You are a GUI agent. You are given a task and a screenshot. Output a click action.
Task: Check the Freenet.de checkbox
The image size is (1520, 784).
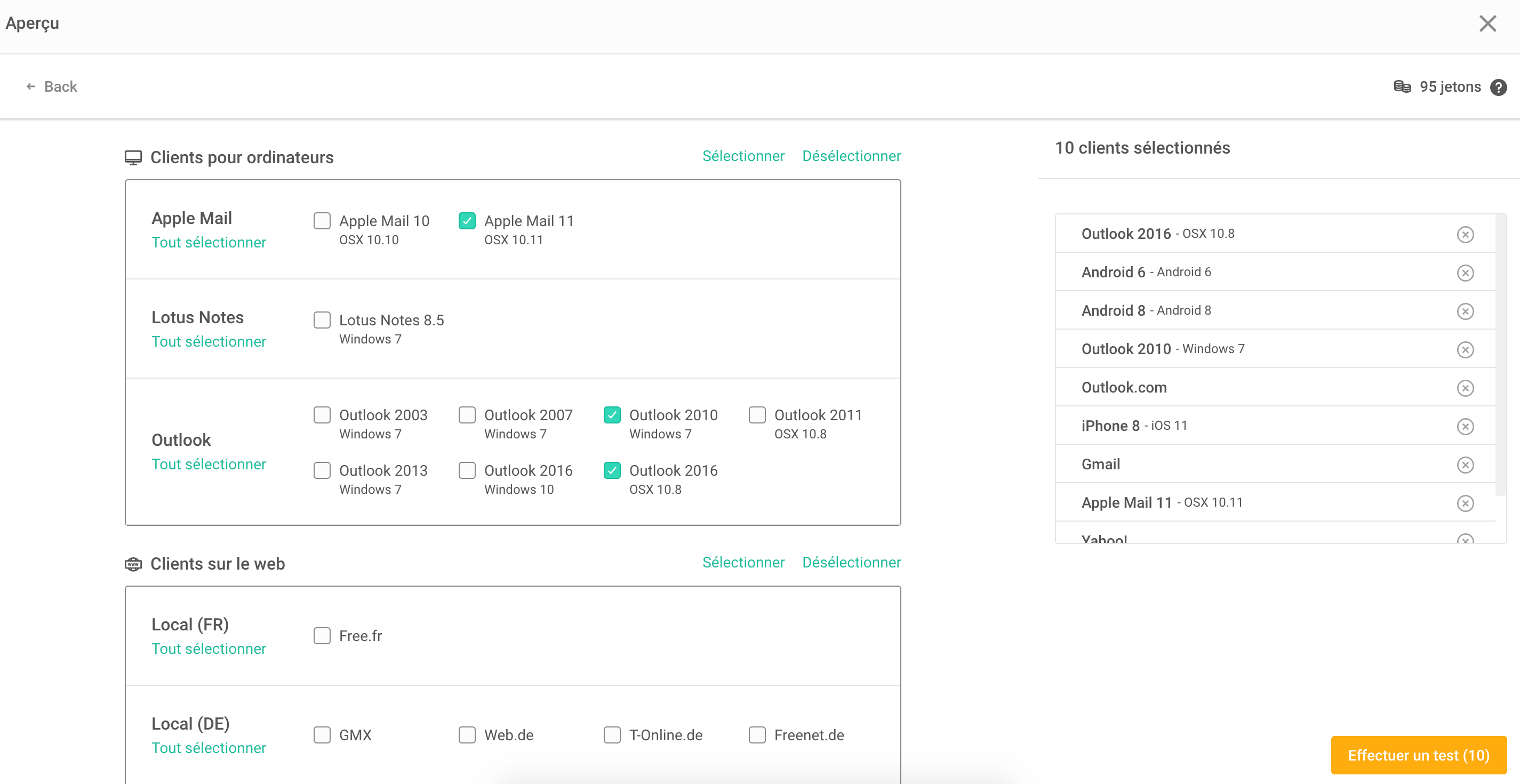click(757, 734)
